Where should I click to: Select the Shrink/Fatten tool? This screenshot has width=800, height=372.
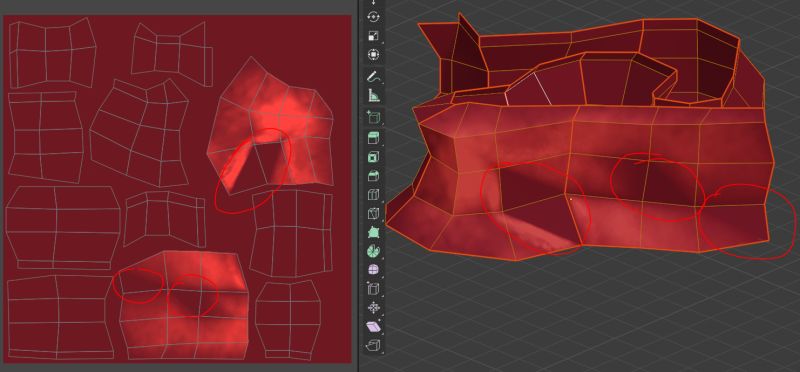373,308
